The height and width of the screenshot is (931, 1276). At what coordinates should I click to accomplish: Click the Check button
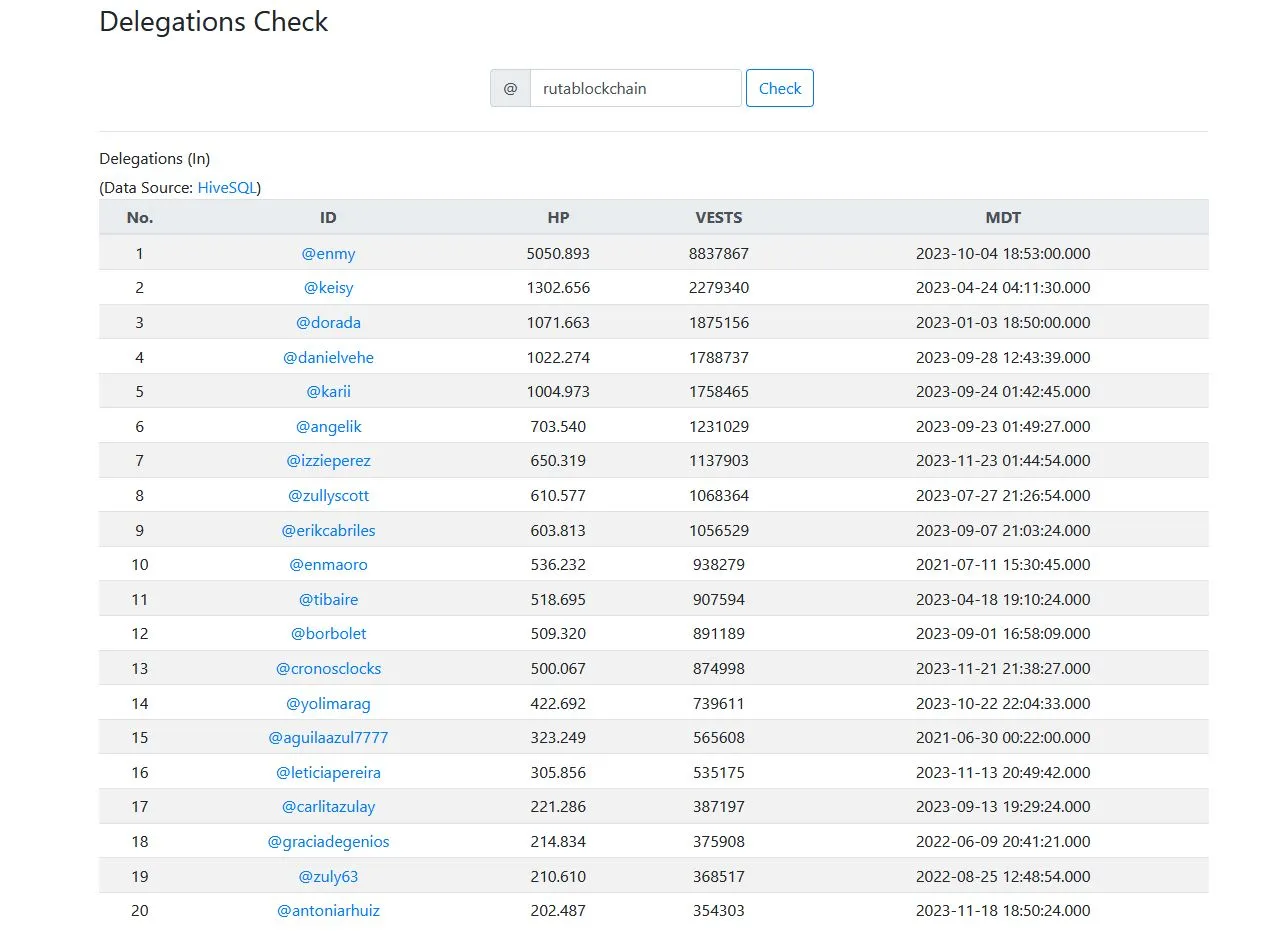point(779,88)
